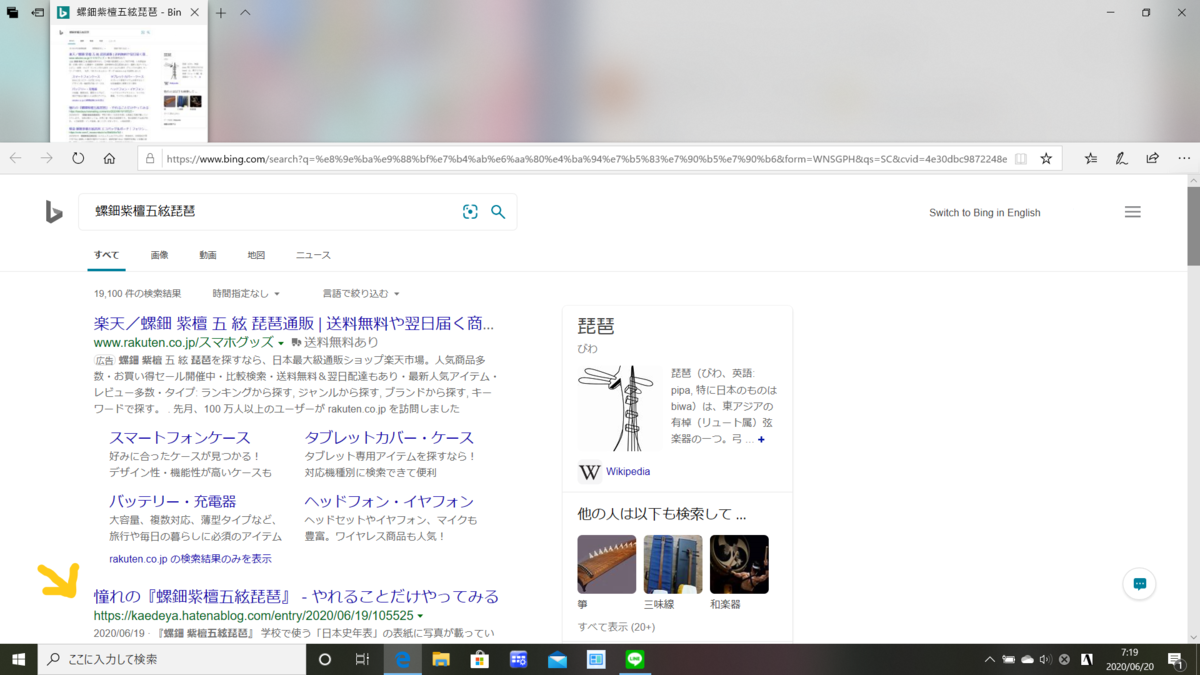Expand the 琵琶 description with plus
Viewport: 1200px width, 675px height.
point(761,440)
